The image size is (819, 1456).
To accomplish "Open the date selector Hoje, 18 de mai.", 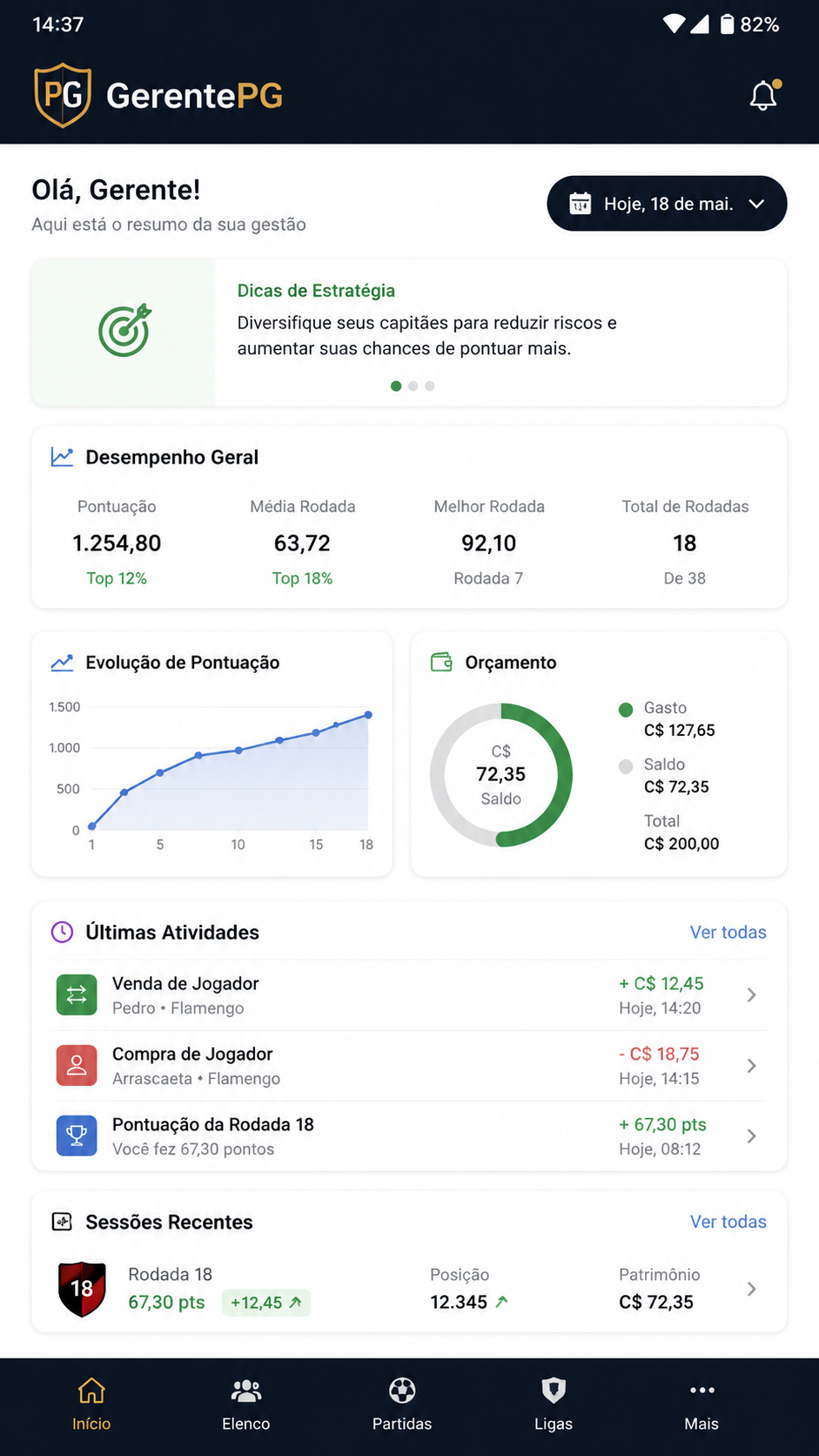I will click(x=667, y=204).
